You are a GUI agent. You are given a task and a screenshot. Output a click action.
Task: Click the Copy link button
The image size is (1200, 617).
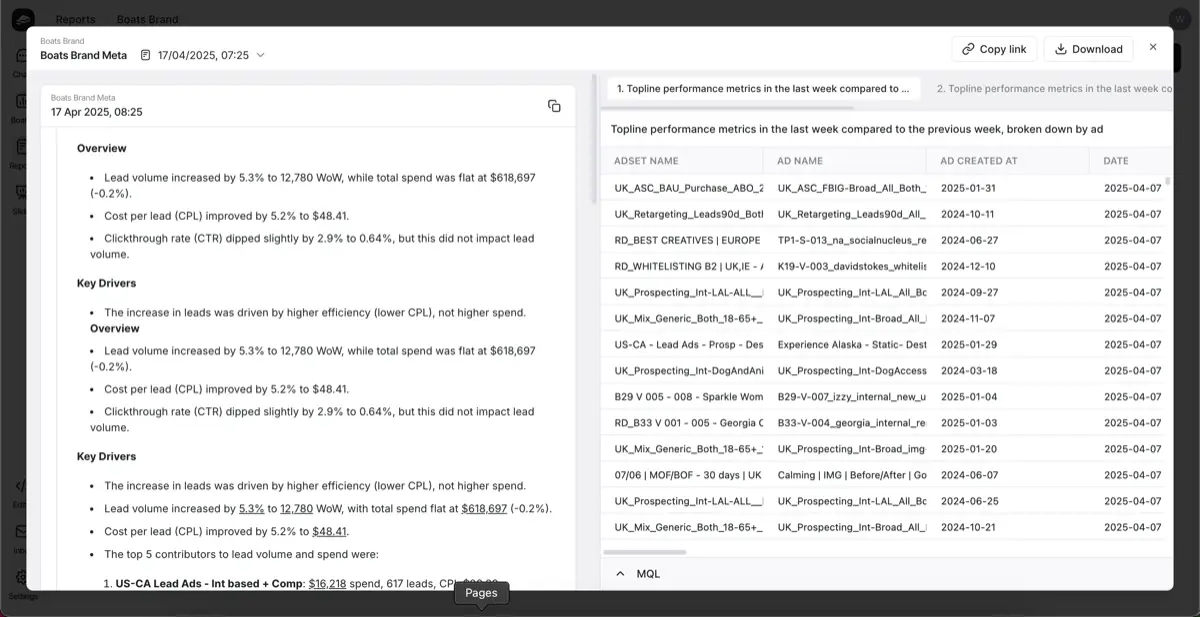pyautogui.click(x=994, y=49)
